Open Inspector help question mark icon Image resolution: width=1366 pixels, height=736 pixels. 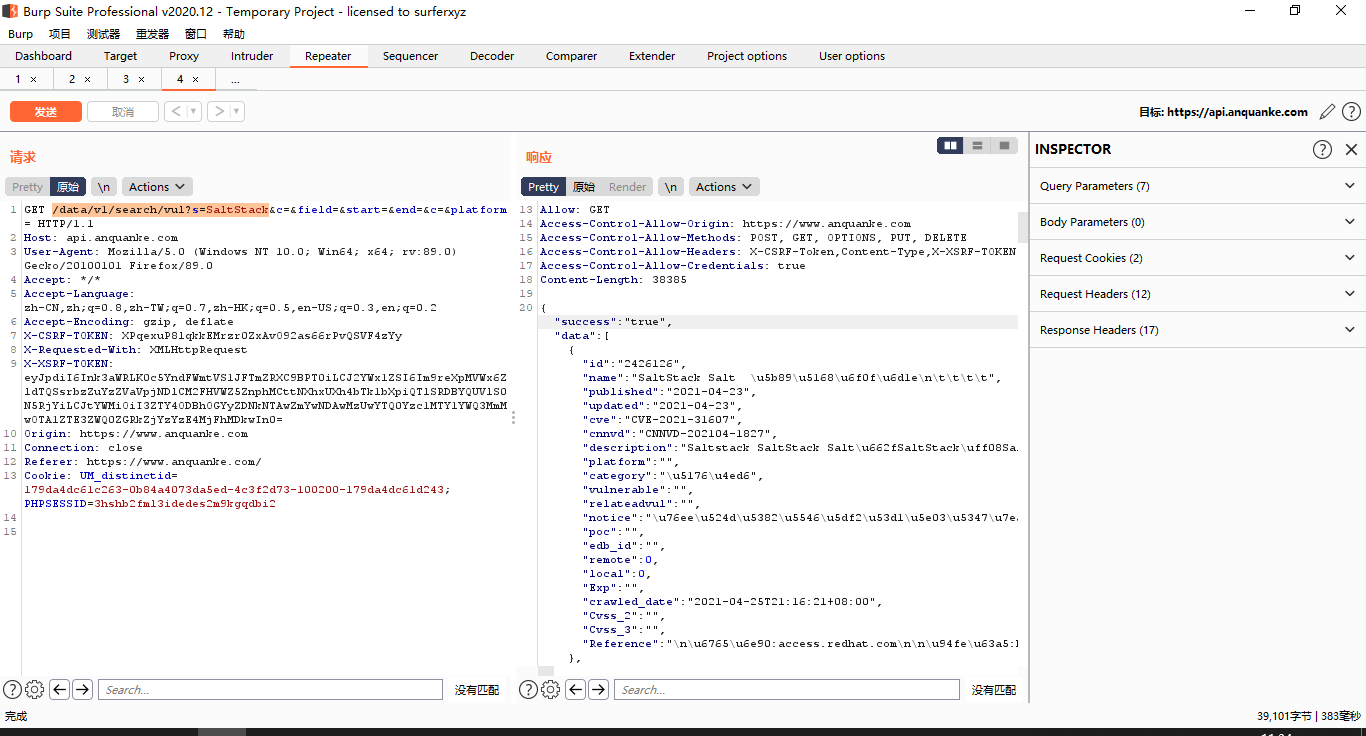1322,149
